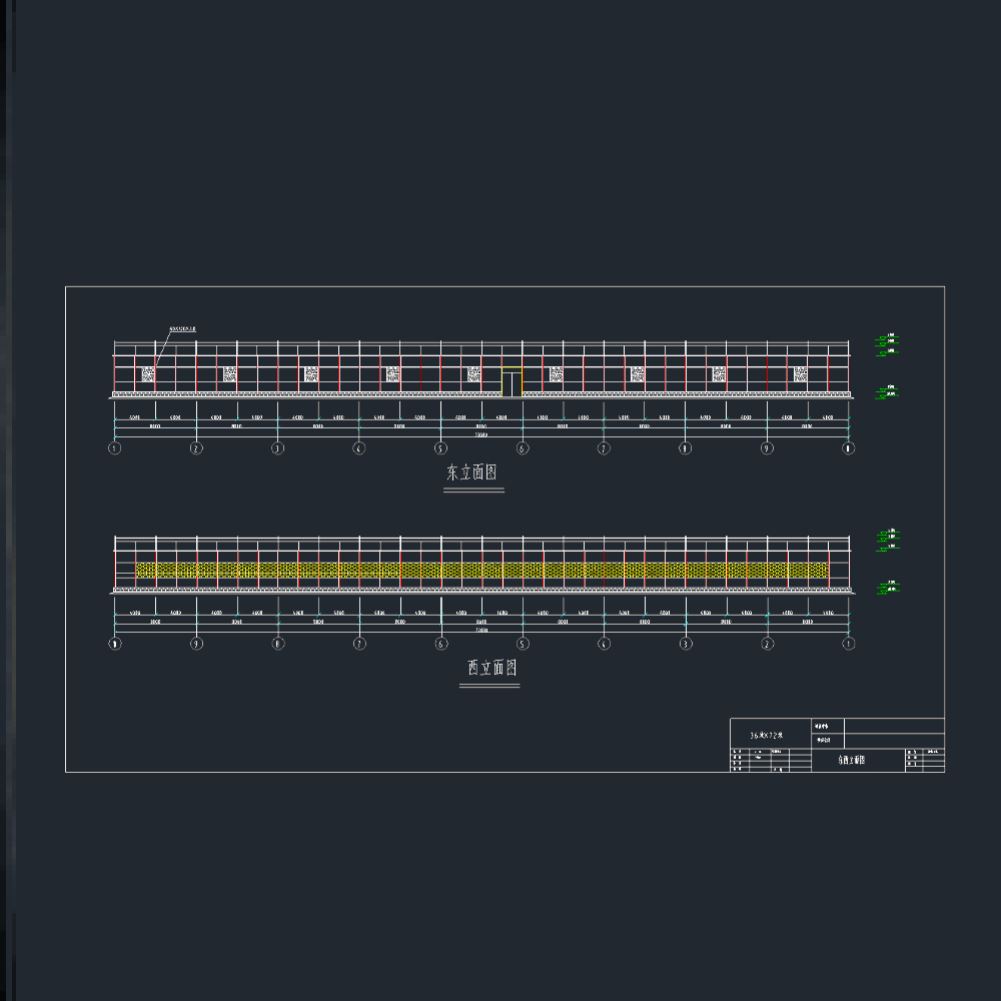Select the green ground-level markers beside the east elevation
1001x1001 pixels.
pos(887,392)
